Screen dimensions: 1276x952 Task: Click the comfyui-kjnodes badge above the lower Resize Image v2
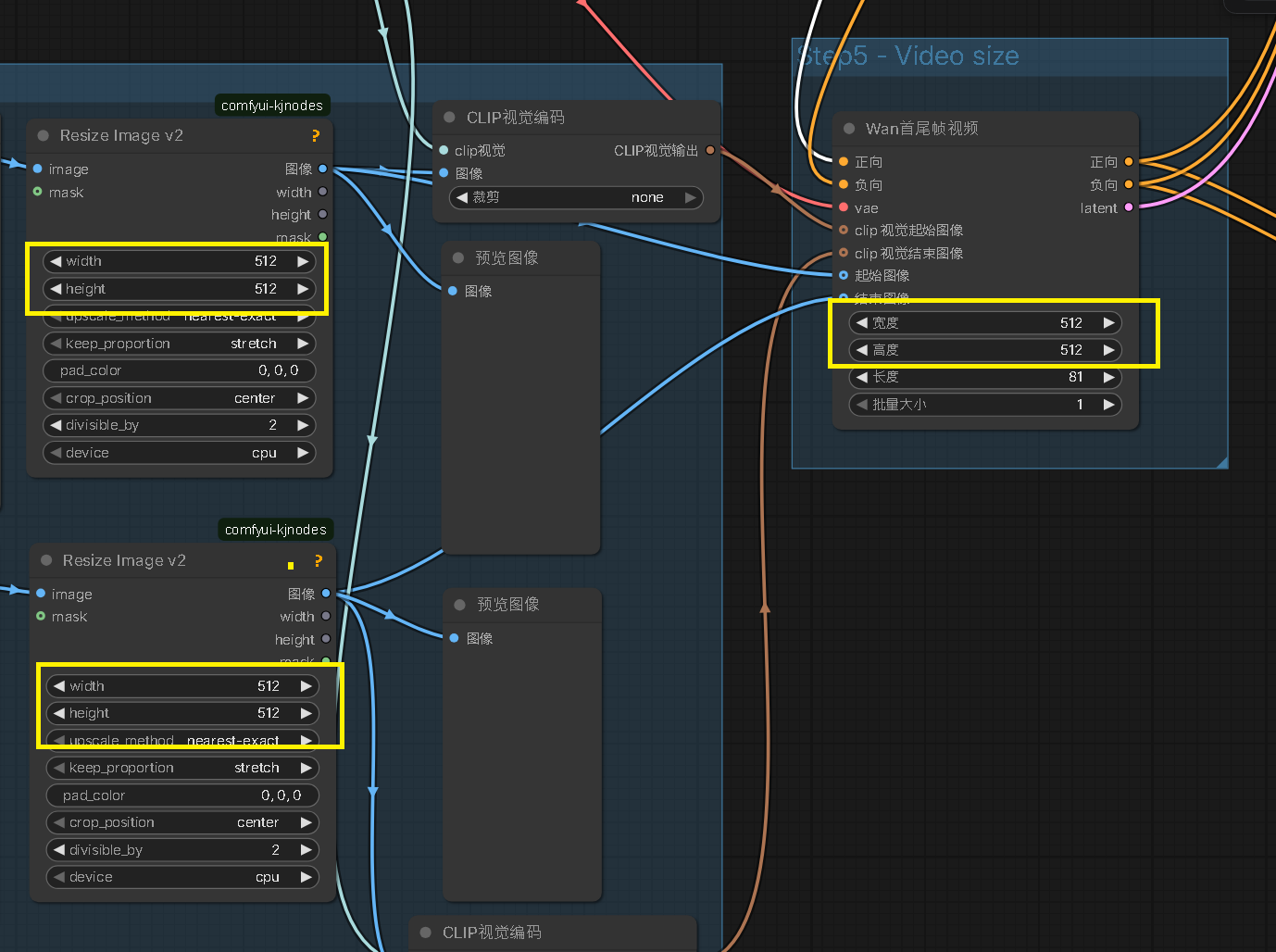coord(276,530)
